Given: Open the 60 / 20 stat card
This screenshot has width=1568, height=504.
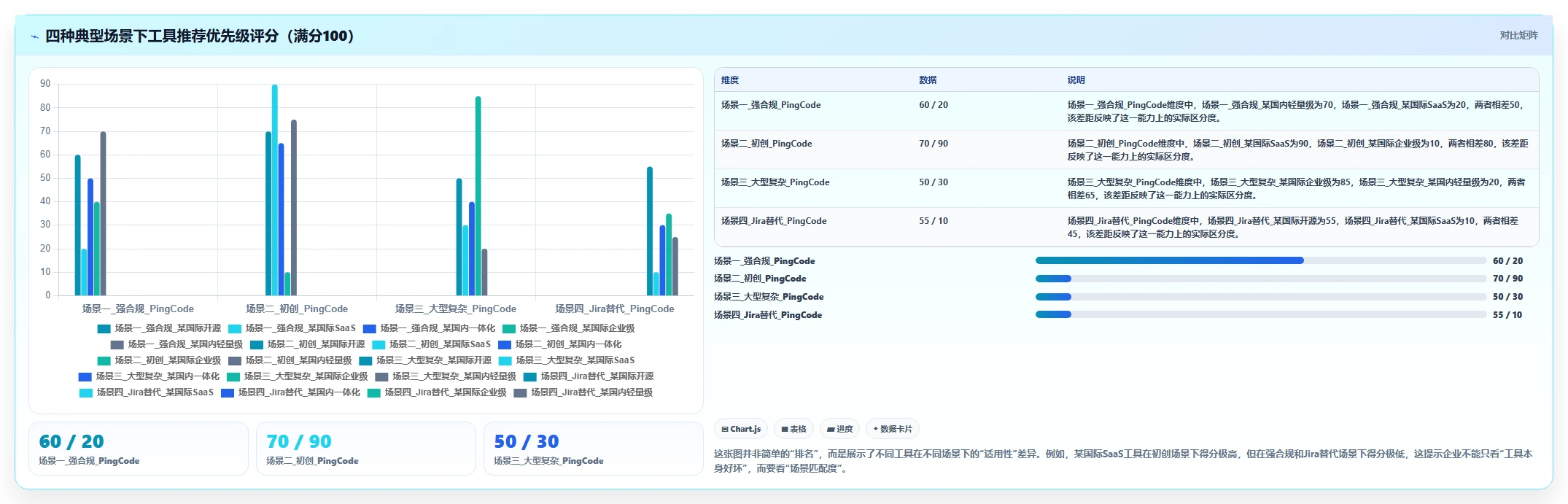Looking at the screenshot, I should (139, 449).
